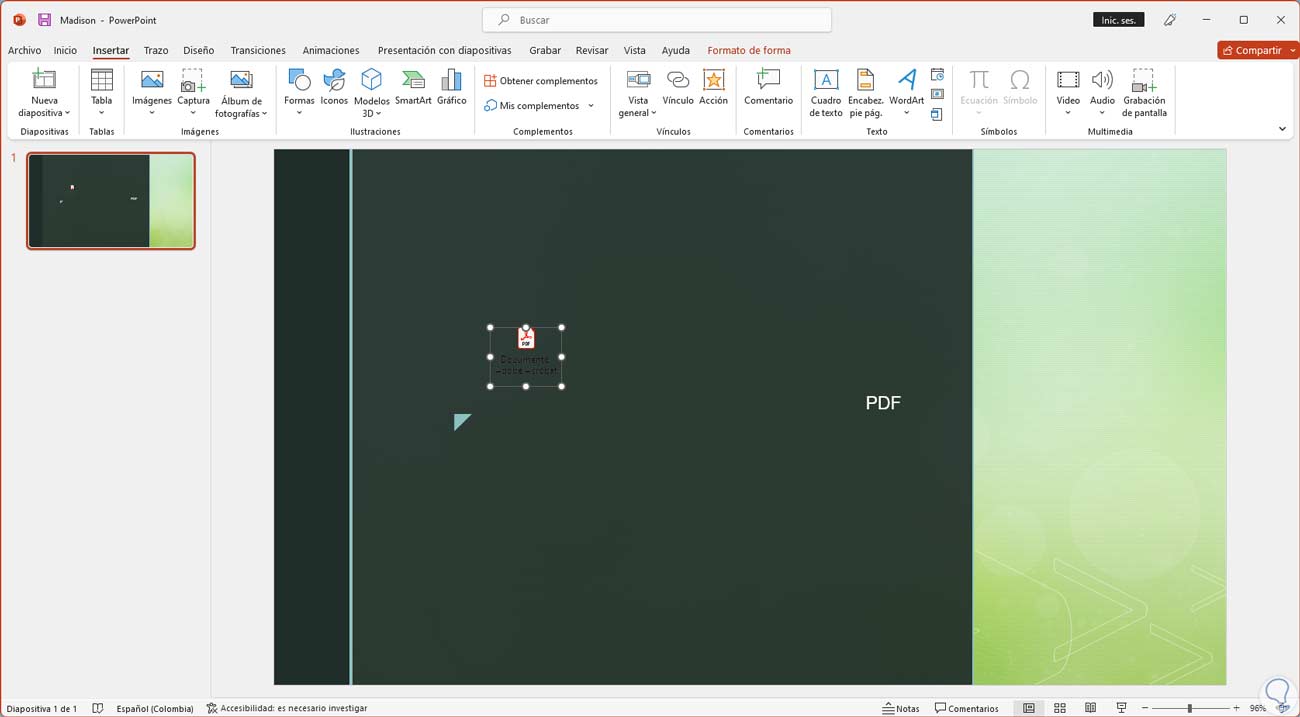The width and height of the screenshot is (1300, 717).
Task: Insert a Símbolo
Action: pyautogui.click(x=1020, y=87)
